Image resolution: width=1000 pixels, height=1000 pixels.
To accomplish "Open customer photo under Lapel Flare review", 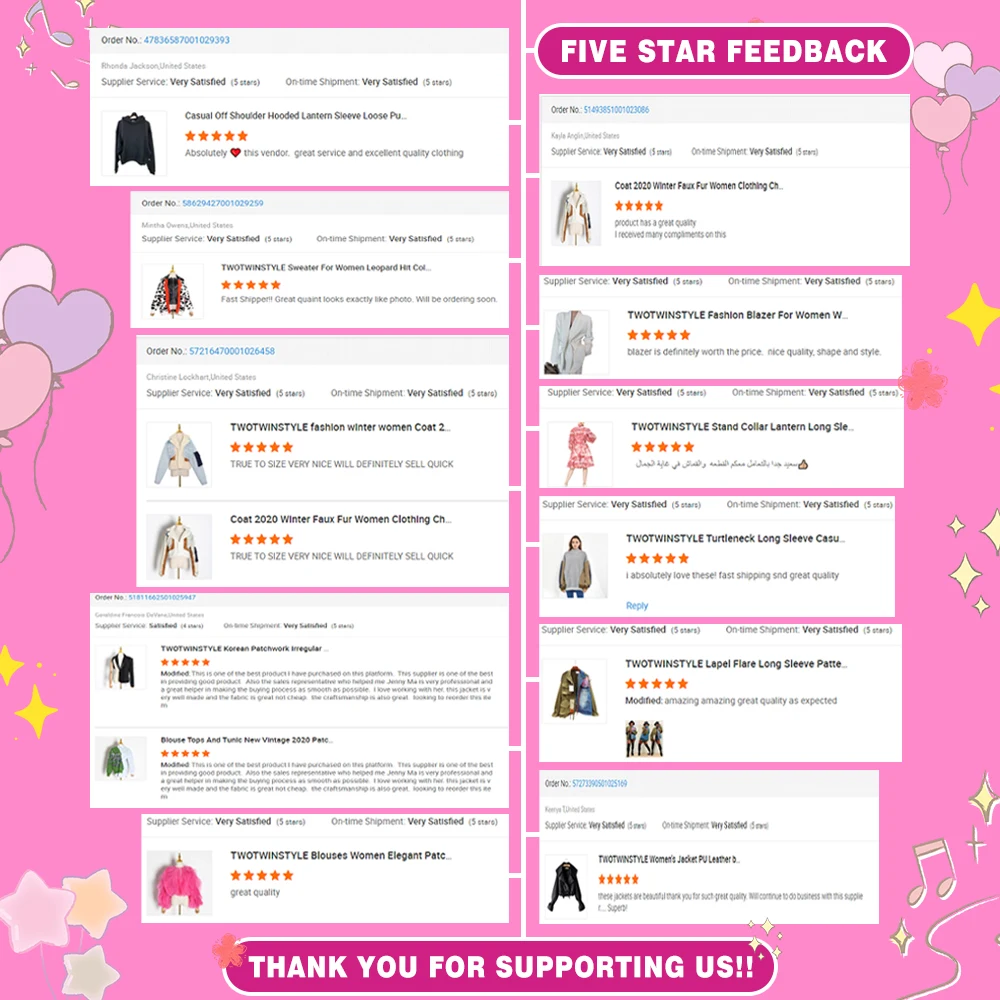I will (x=644, y=739).
